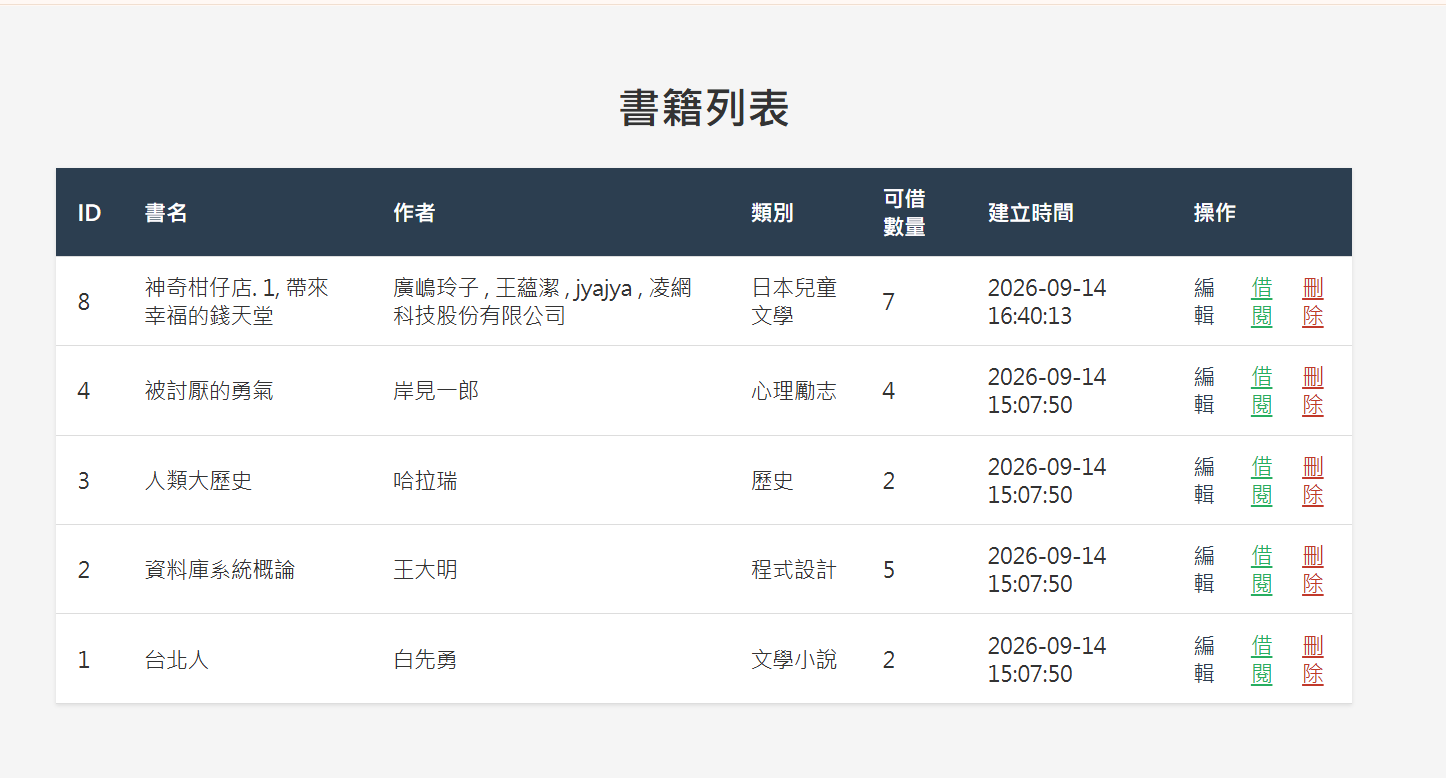Click the available quantity 7
The height and width of the screenshot is (778, 1446).
pos(889,302)
